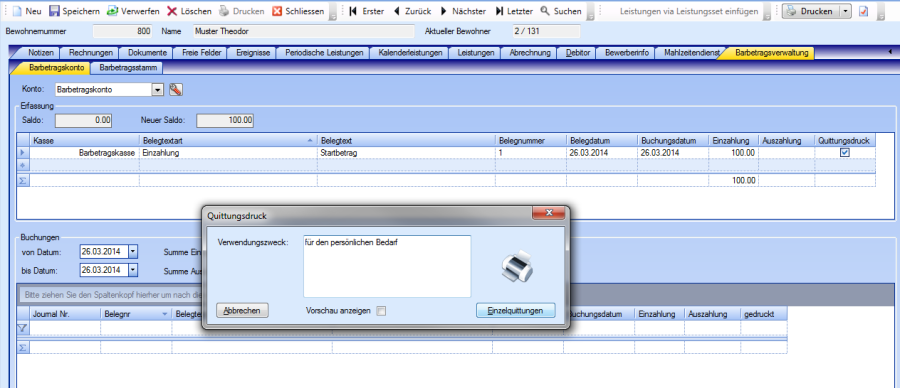Discard changes with Verwerfen
This screenshot has height=388, width=900.
[x=133, y=11]
